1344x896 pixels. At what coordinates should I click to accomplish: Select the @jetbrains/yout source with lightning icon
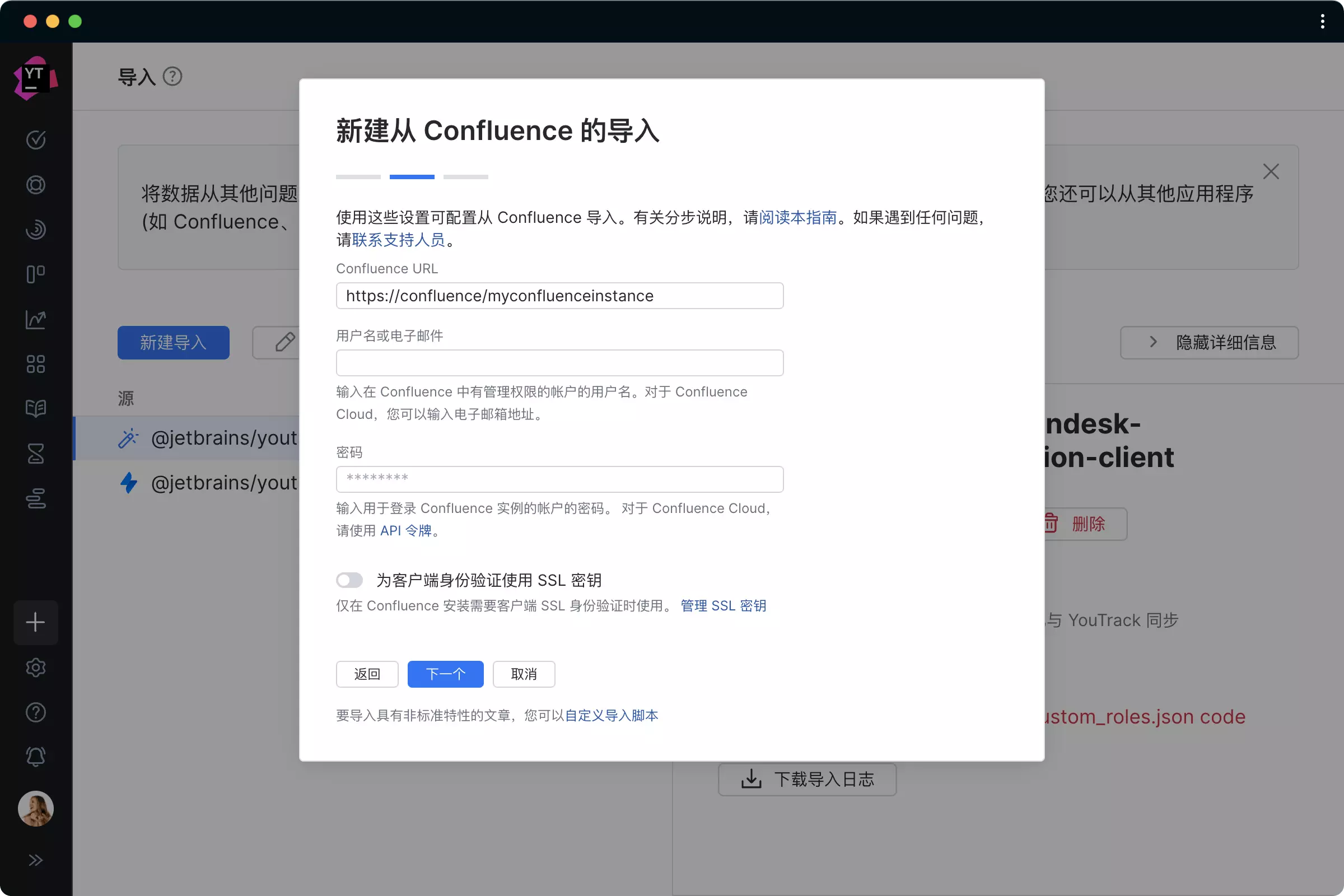coord(129,483)
